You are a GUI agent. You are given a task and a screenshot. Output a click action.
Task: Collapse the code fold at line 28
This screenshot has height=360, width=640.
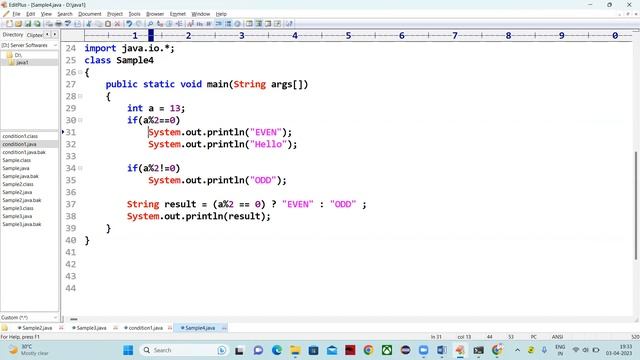click(80, 96)
